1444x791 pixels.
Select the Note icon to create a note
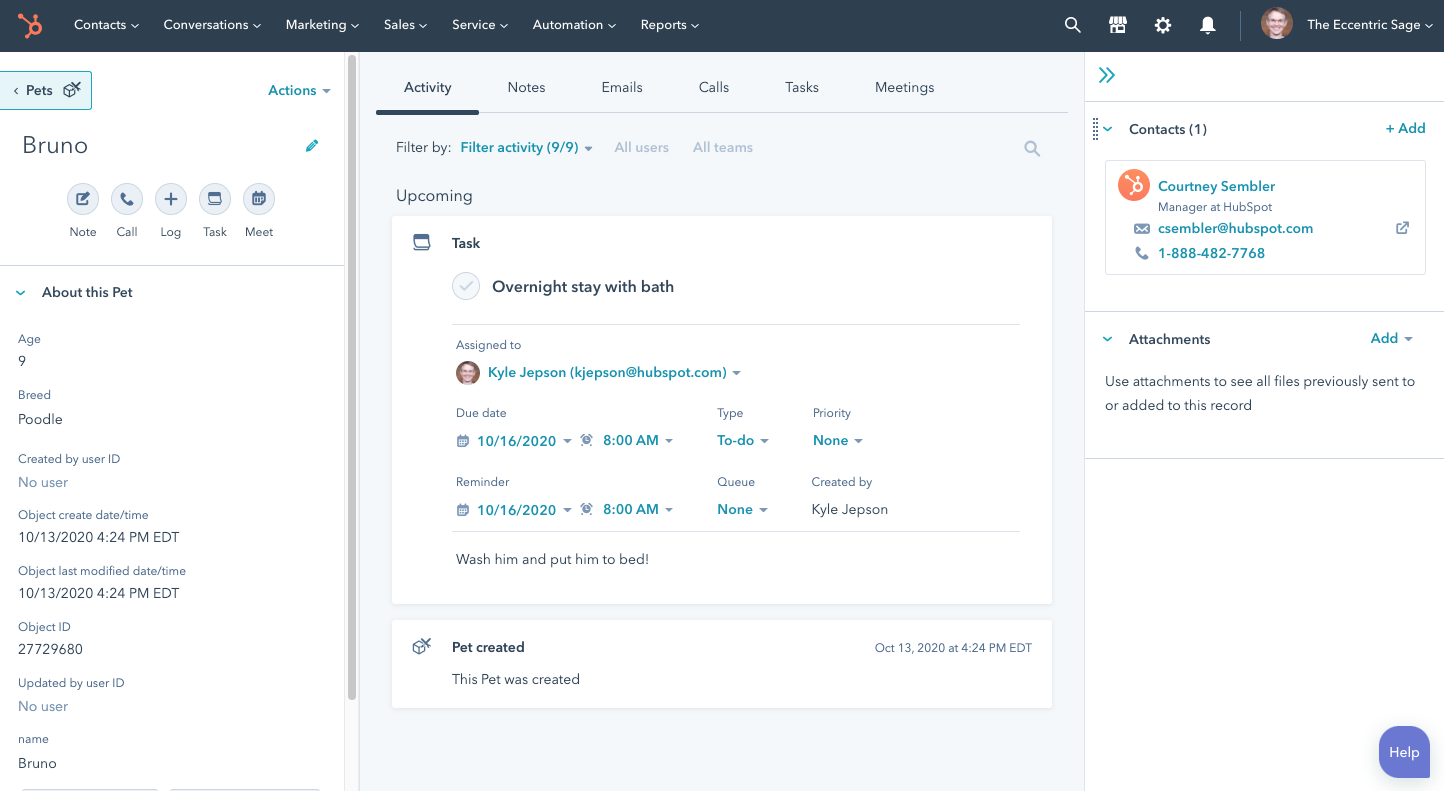point(83,199)
